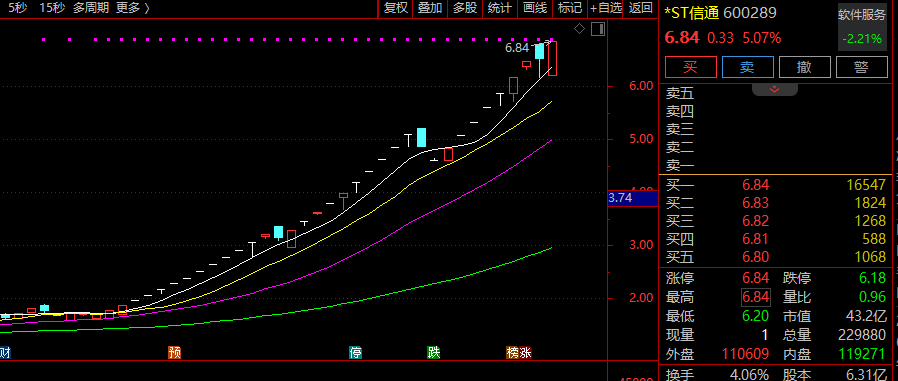Click the 警 alert button
898x381 pixels.
pyautogui.click(x=862, y=67)
